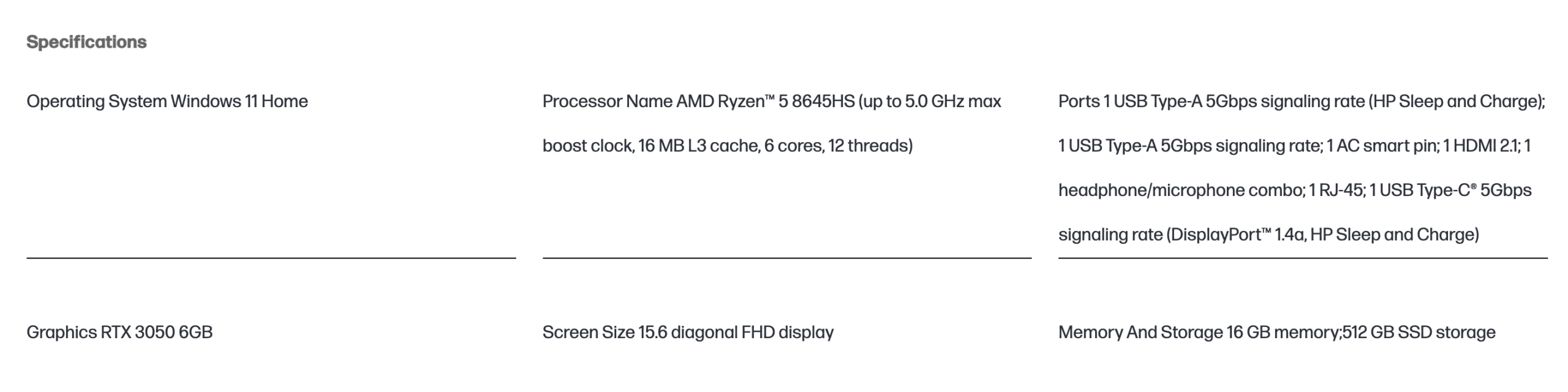This screenshot has width=1568, height=392.
Task: Click the DisplayPort 1.4a signaling rate line
Action: (1268, 235)
